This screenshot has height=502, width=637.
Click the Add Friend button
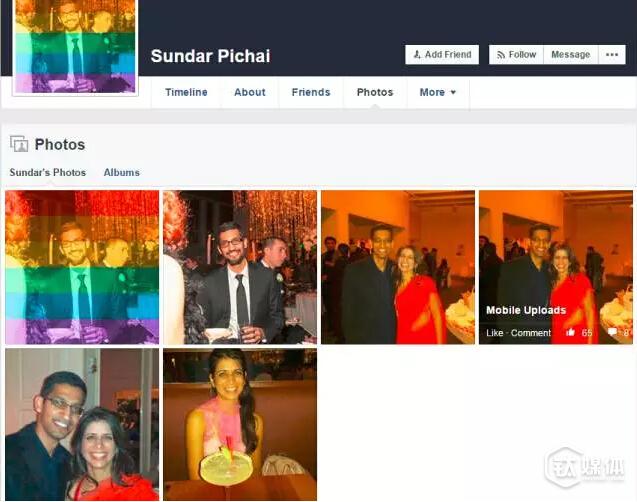[x=442, y=54]
